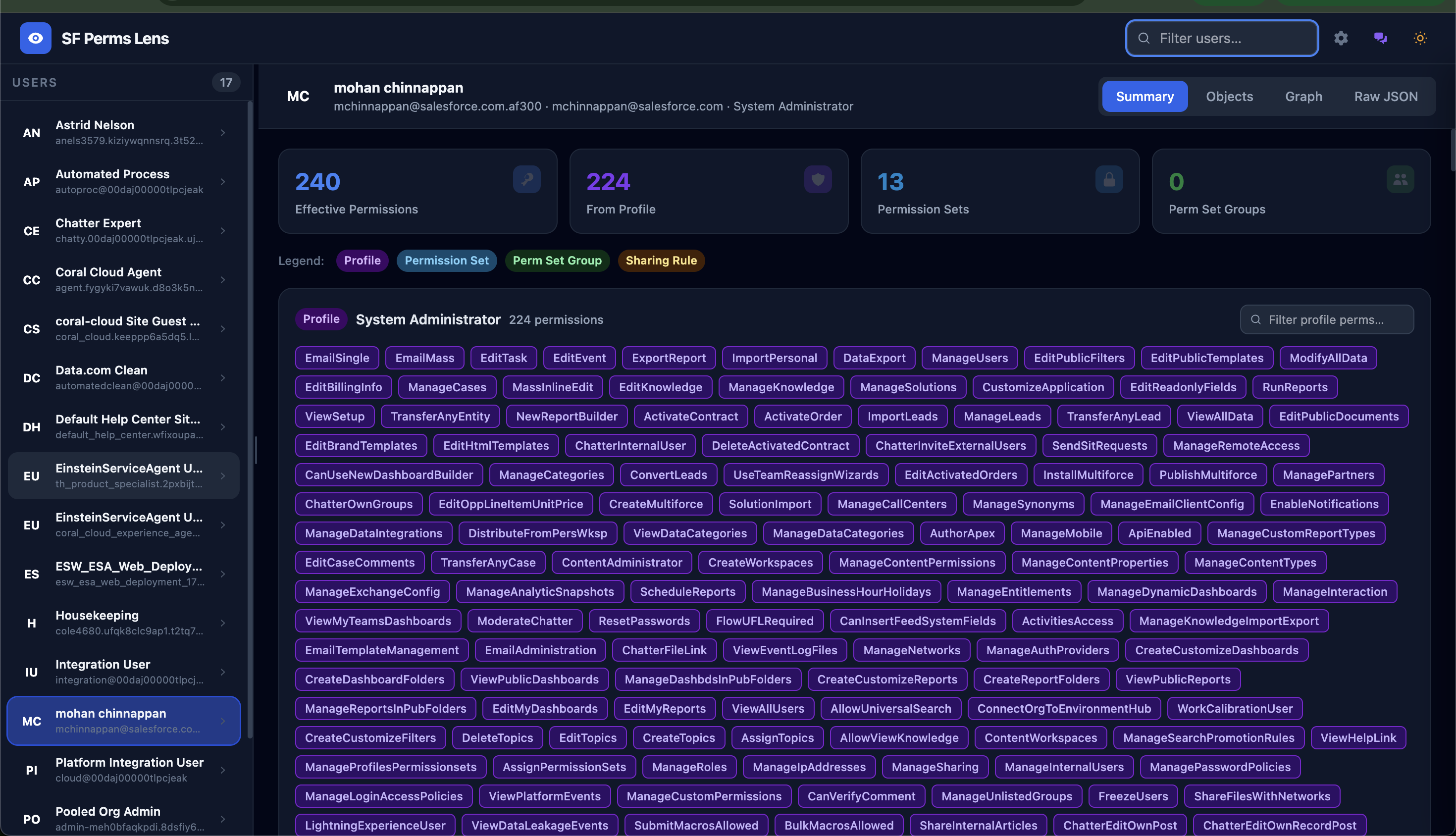Click the search icon in Filter users field
The height and width of the screenshot is (836, 1456).
(1144, 39)
